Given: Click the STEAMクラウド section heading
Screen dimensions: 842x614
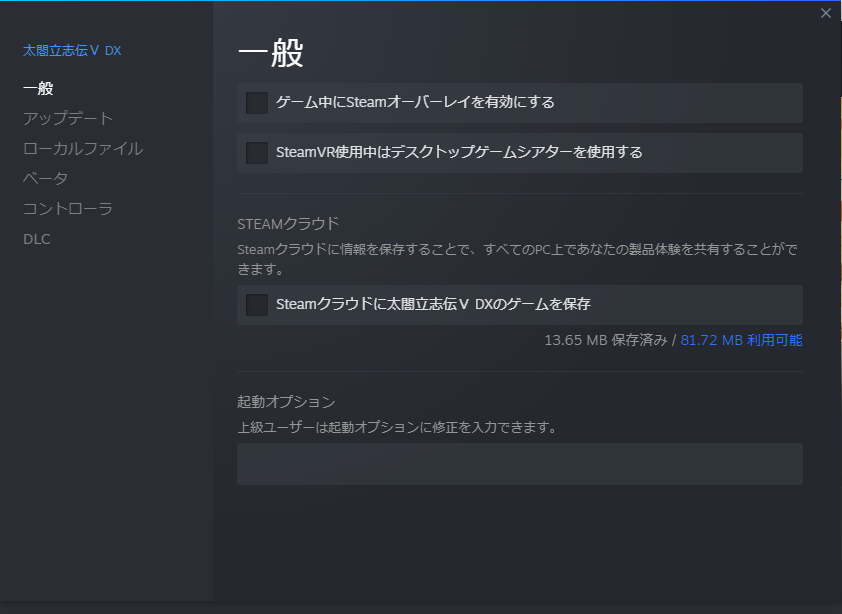Looking at the screenshot, I should tap(288, 223).
